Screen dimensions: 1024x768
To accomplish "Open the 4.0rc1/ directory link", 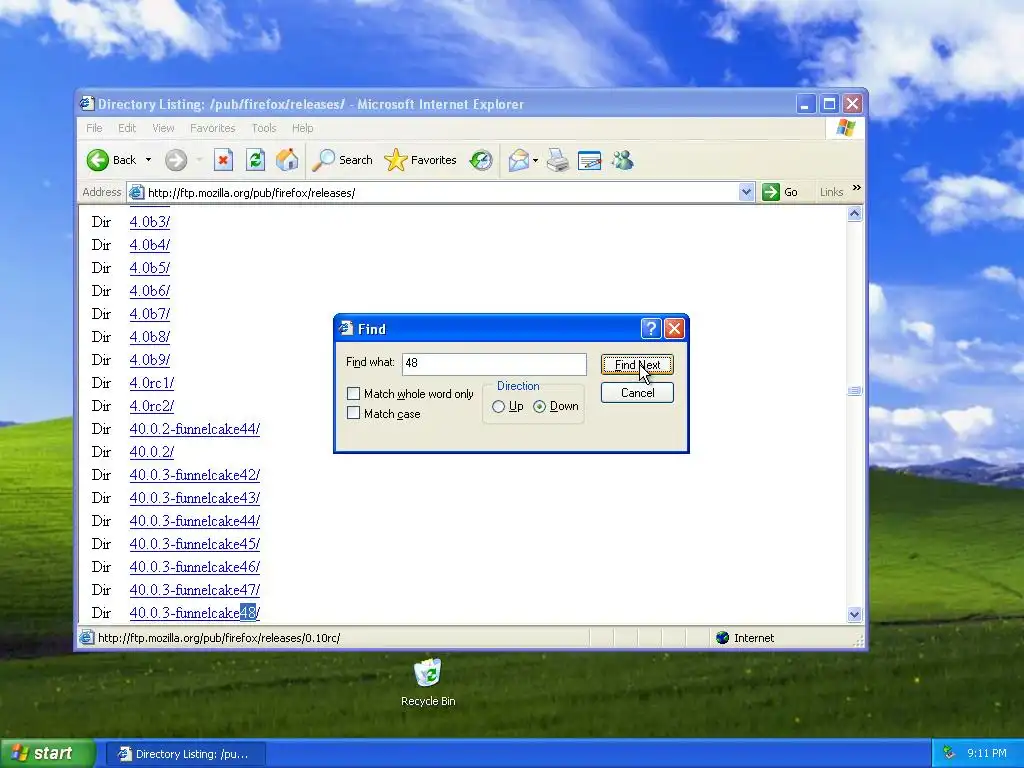I will tap(152, 383).
